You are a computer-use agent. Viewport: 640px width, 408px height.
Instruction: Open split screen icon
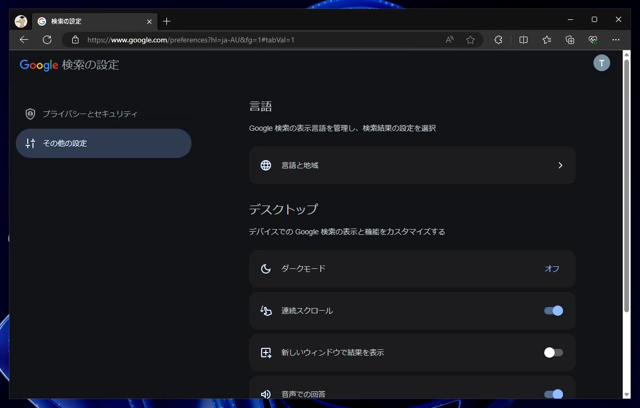tap(523, 40)
